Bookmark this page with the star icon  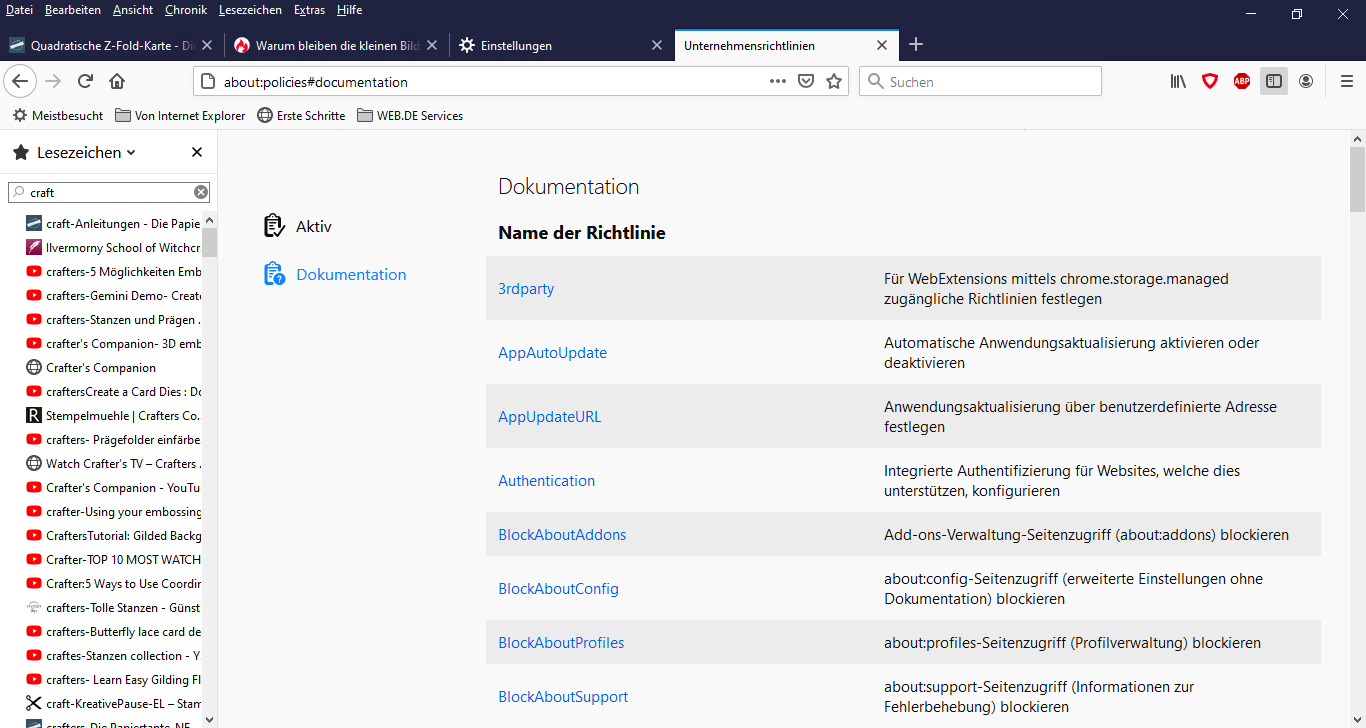pos(834,82)
